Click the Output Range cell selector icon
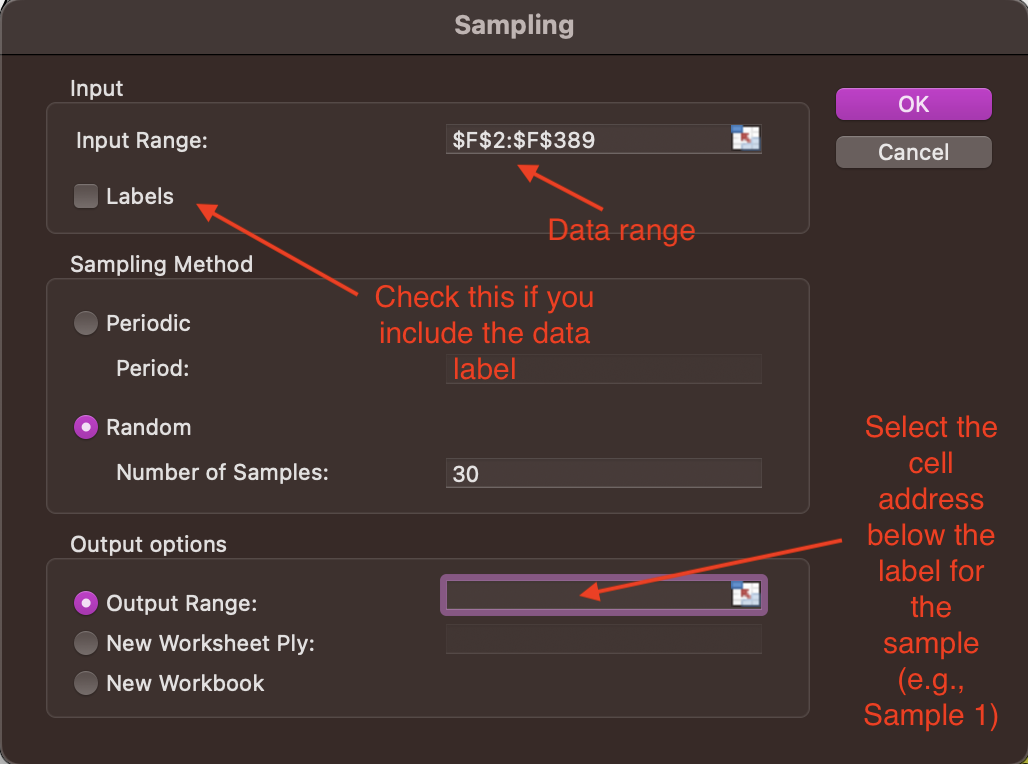This screenshot has width=1028, height=764. coord(746,595)
